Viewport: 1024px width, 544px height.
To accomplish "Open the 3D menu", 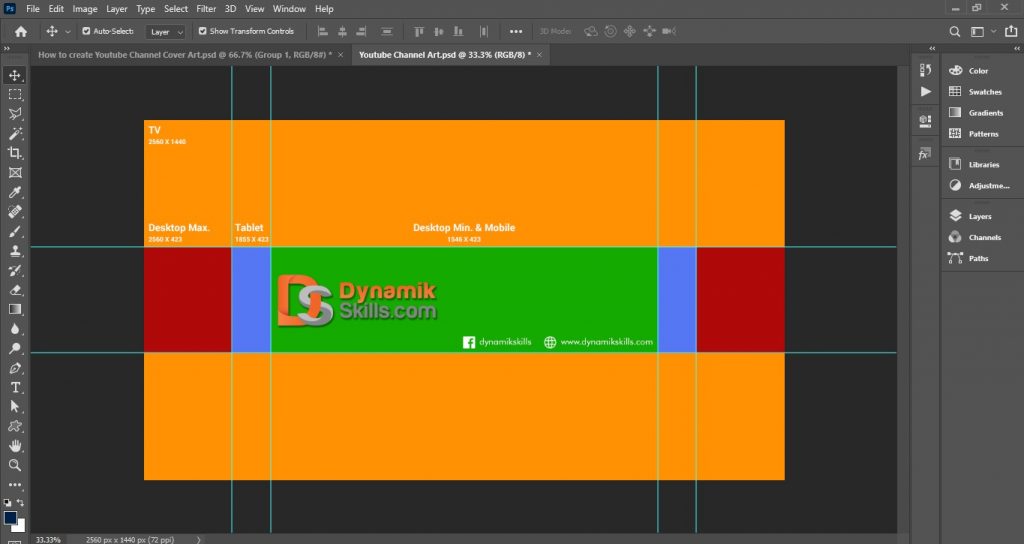I will pyautogui.click(x=231, y=9).
